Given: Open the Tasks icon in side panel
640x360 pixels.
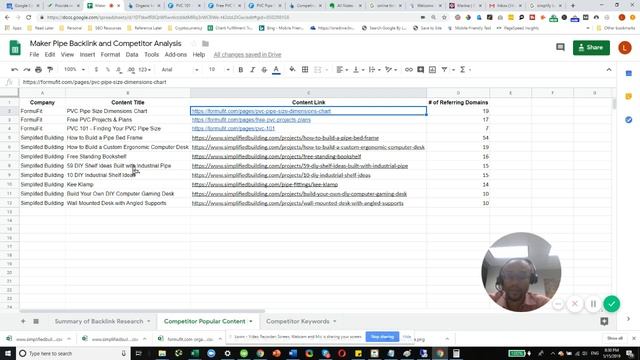Looking at the screenshot, I should [629, 120].
